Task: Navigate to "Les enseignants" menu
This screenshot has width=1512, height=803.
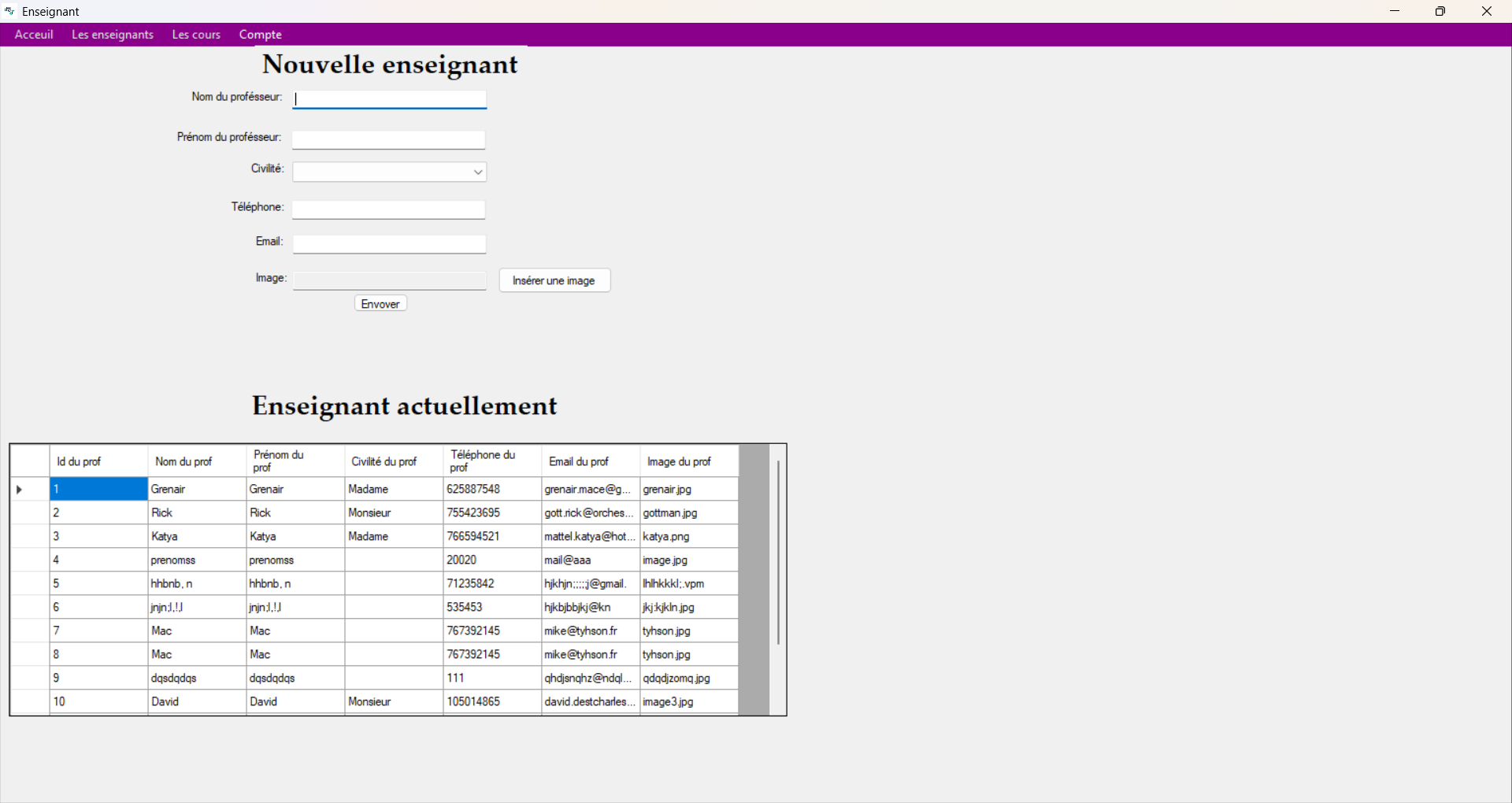Action: point(113,35)
